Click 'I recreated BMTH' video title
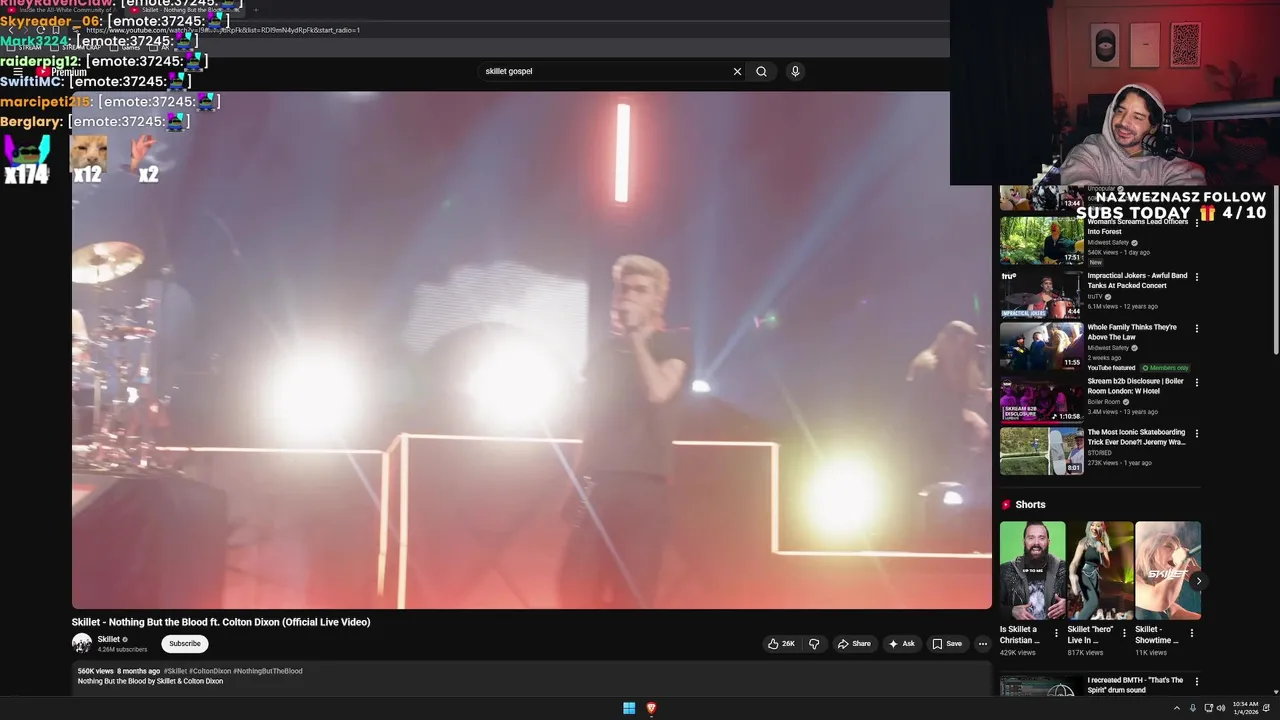Viewport: 1280px width, 720px height. pos(1135,685)
